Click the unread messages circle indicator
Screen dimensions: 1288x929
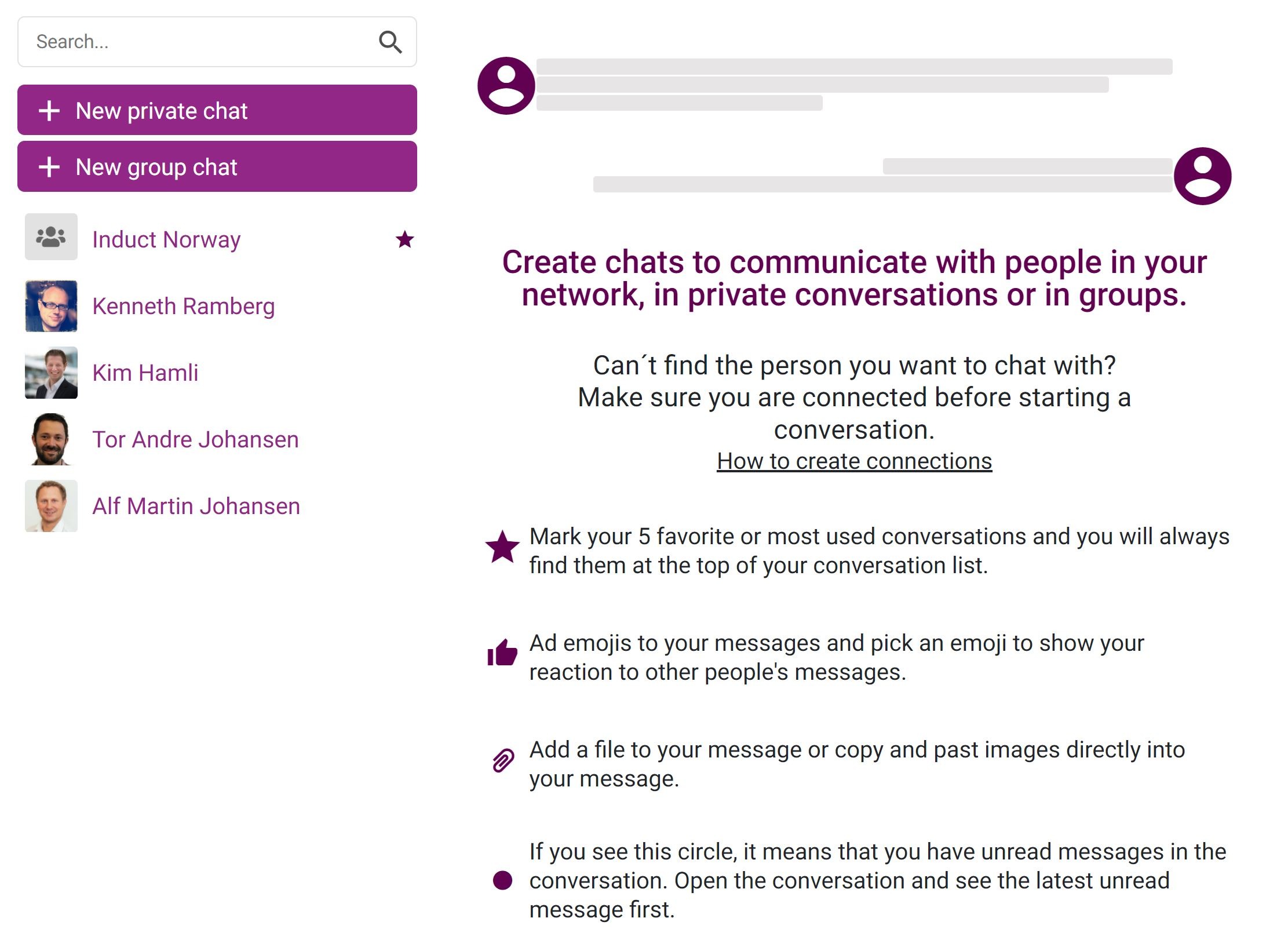[502, 880]
